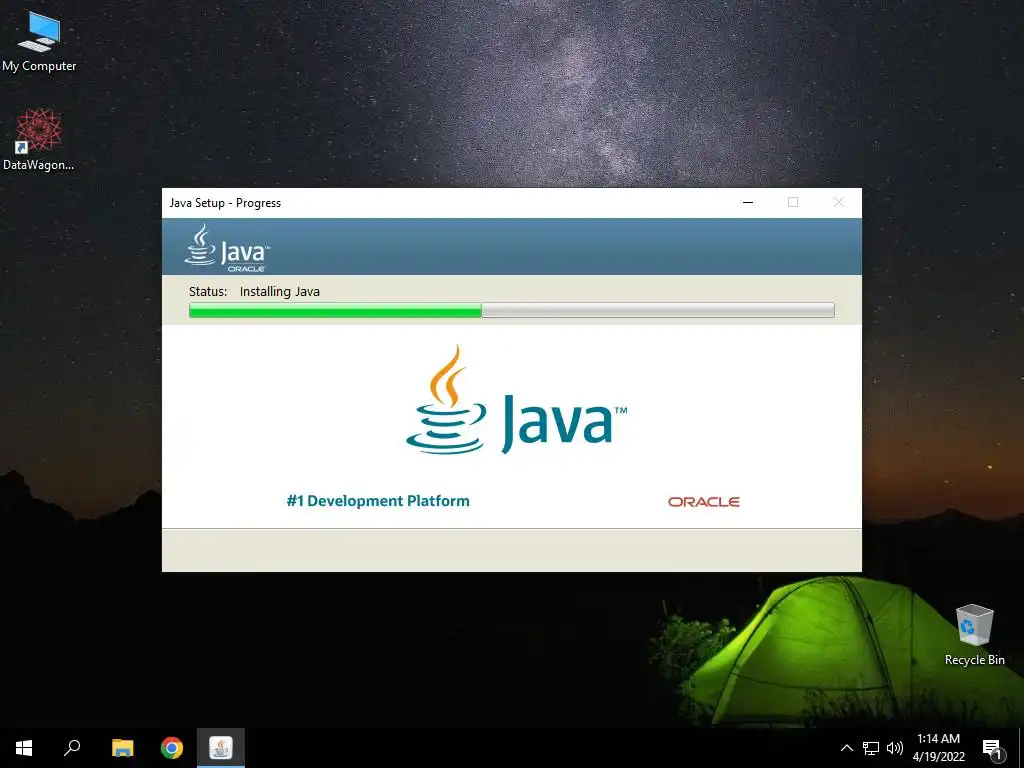
Task: Minimize the Java Setup window
Action: 748,202
